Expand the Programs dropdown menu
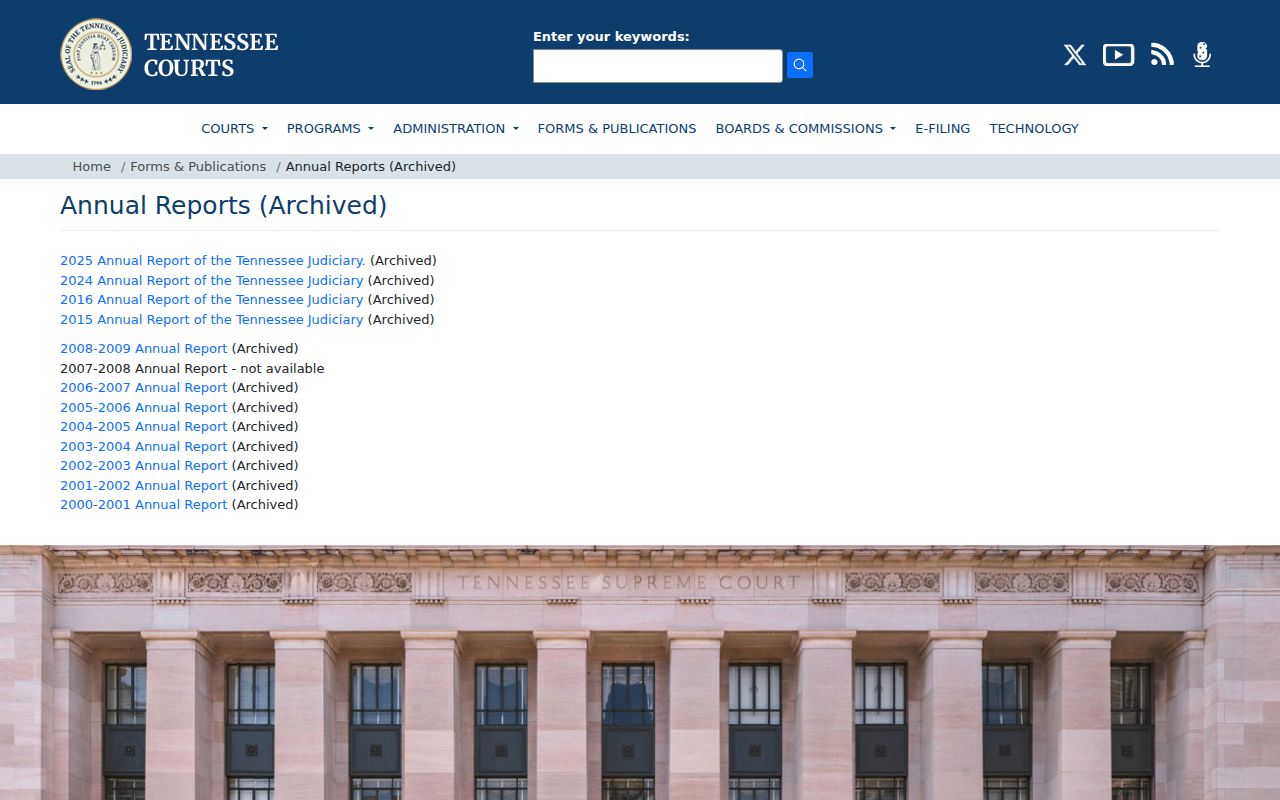This screenshot has width=1280, height=800. tap(330, 128)
